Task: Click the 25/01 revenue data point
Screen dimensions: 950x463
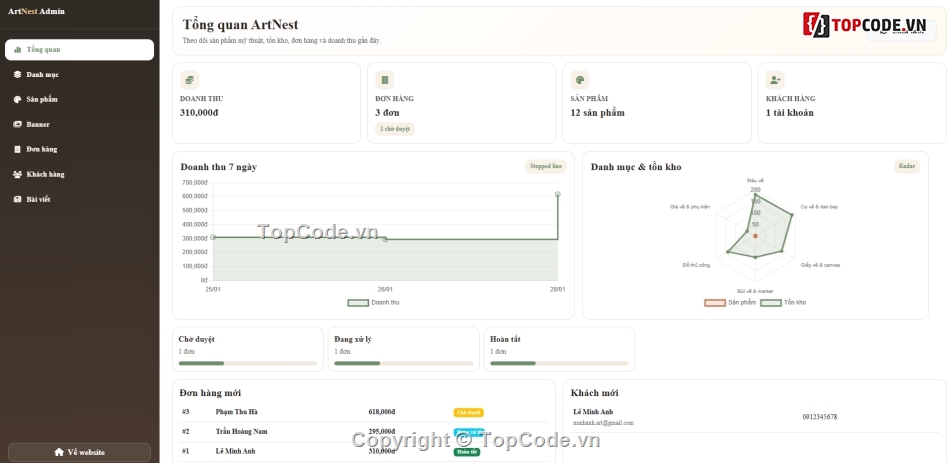Action: click(x=213, y=238)
